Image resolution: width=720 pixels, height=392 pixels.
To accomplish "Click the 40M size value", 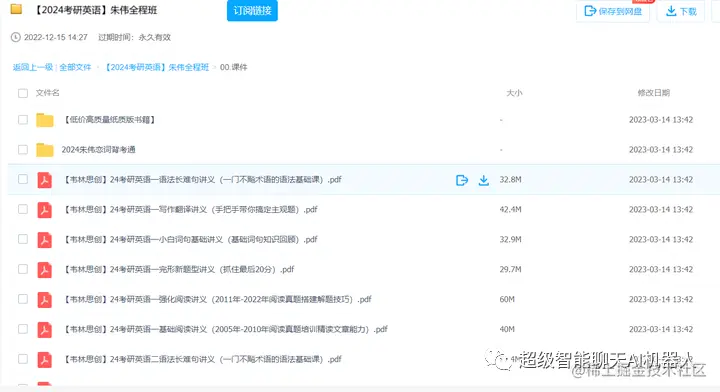I will click(507, 329).
